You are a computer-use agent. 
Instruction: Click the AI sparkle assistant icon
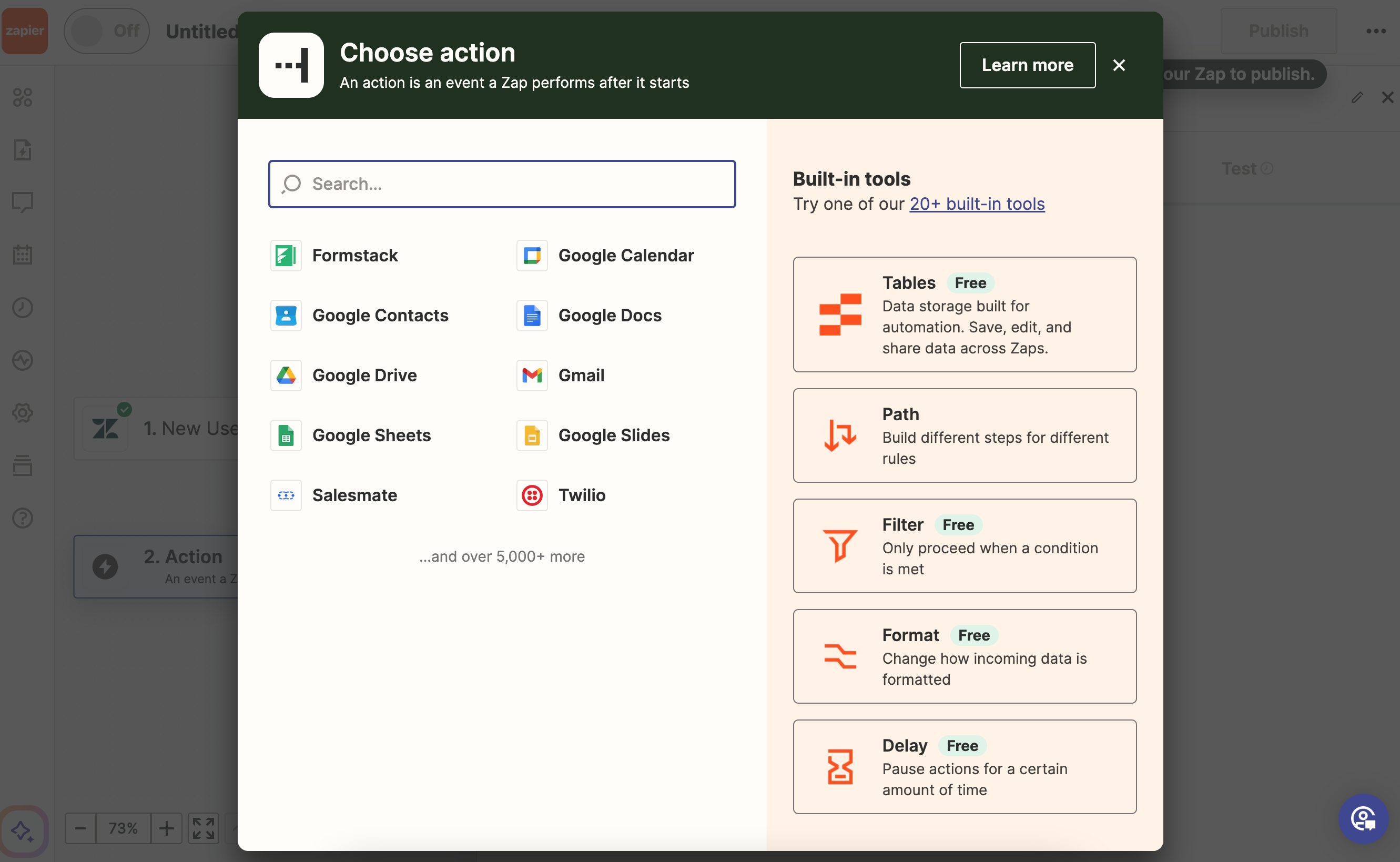[x=23, y=830]
